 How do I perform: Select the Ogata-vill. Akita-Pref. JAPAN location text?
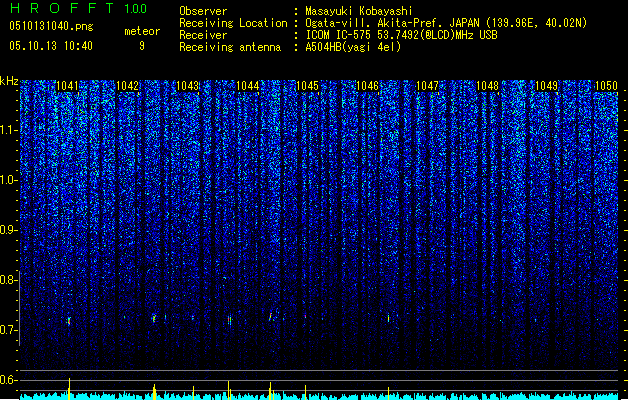446,23
